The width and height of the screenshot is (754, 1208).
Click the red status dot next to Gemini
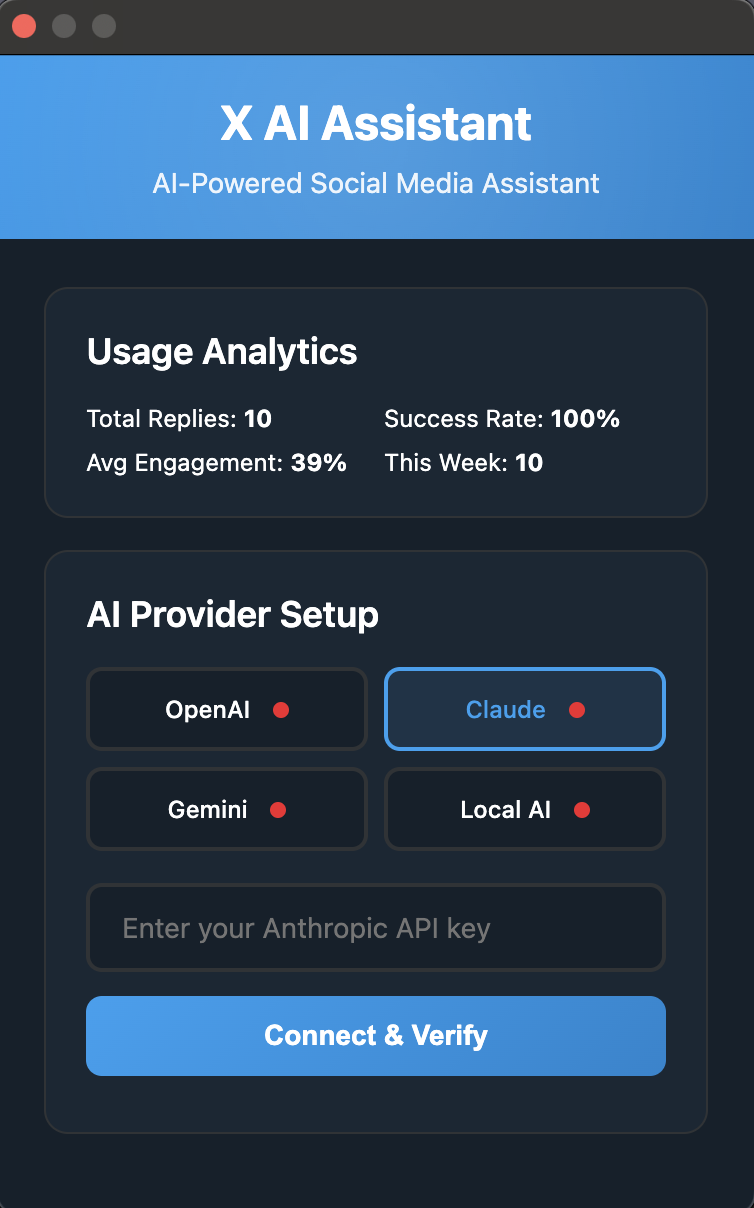[x=280, y=810]
